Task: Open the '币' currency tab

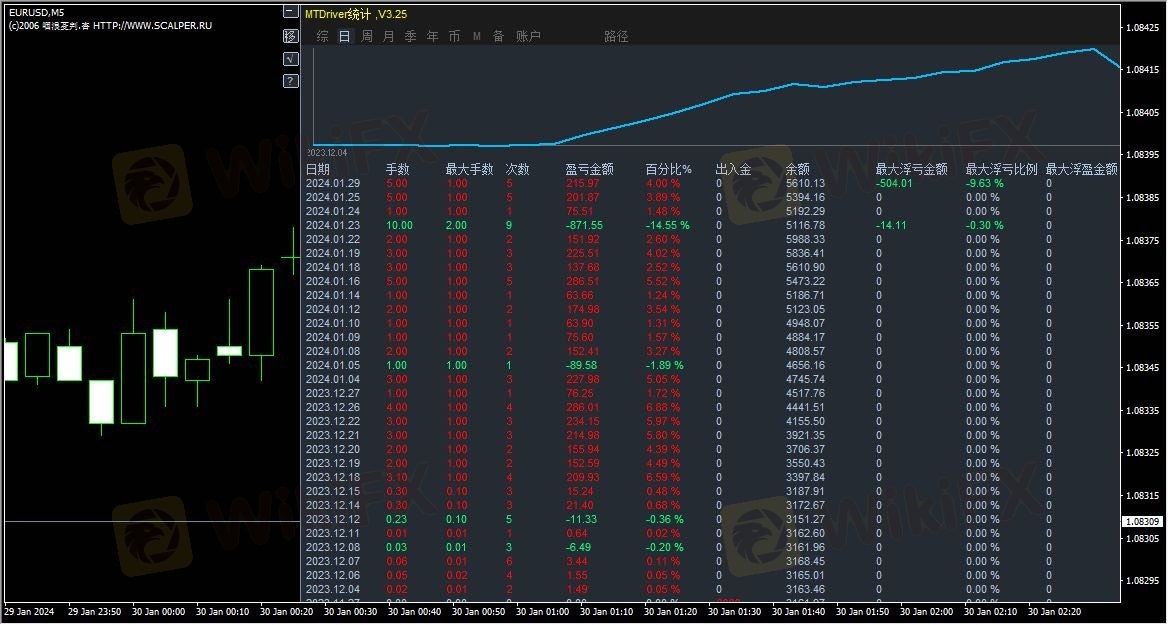Action: 454,36
